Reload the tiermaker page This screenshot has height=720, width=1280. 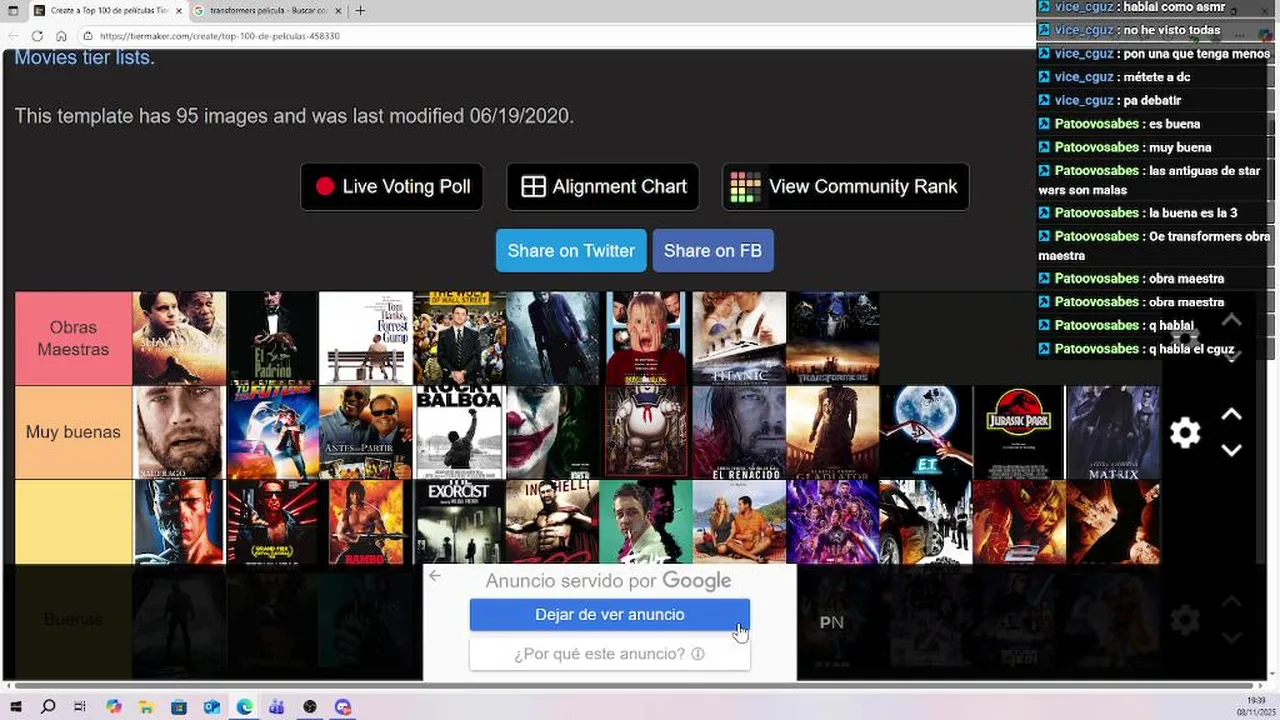(37, 36)
